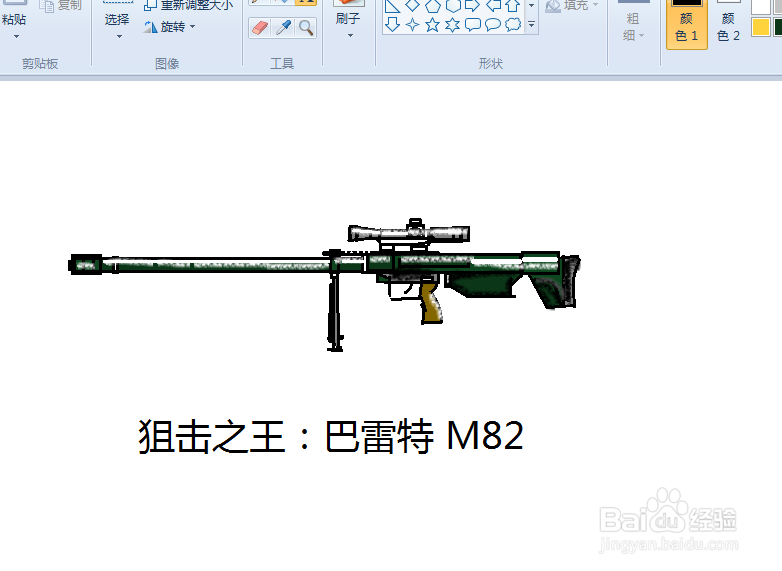The height and width of the screenshot is (571, 782).
Task: Select the pentagon shape
Action: 432,6
